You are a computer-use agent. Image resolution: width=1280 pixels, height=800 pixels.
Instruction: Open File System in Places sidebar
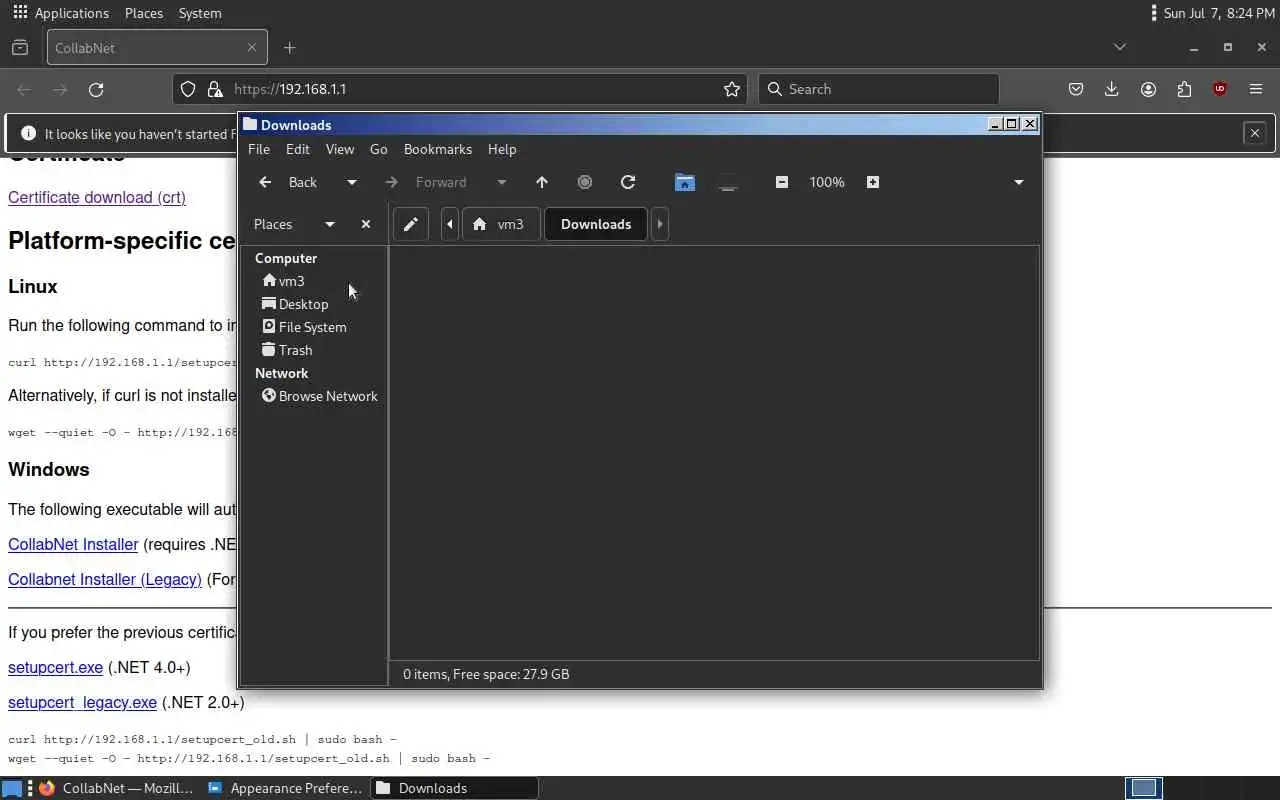(304, 327)
